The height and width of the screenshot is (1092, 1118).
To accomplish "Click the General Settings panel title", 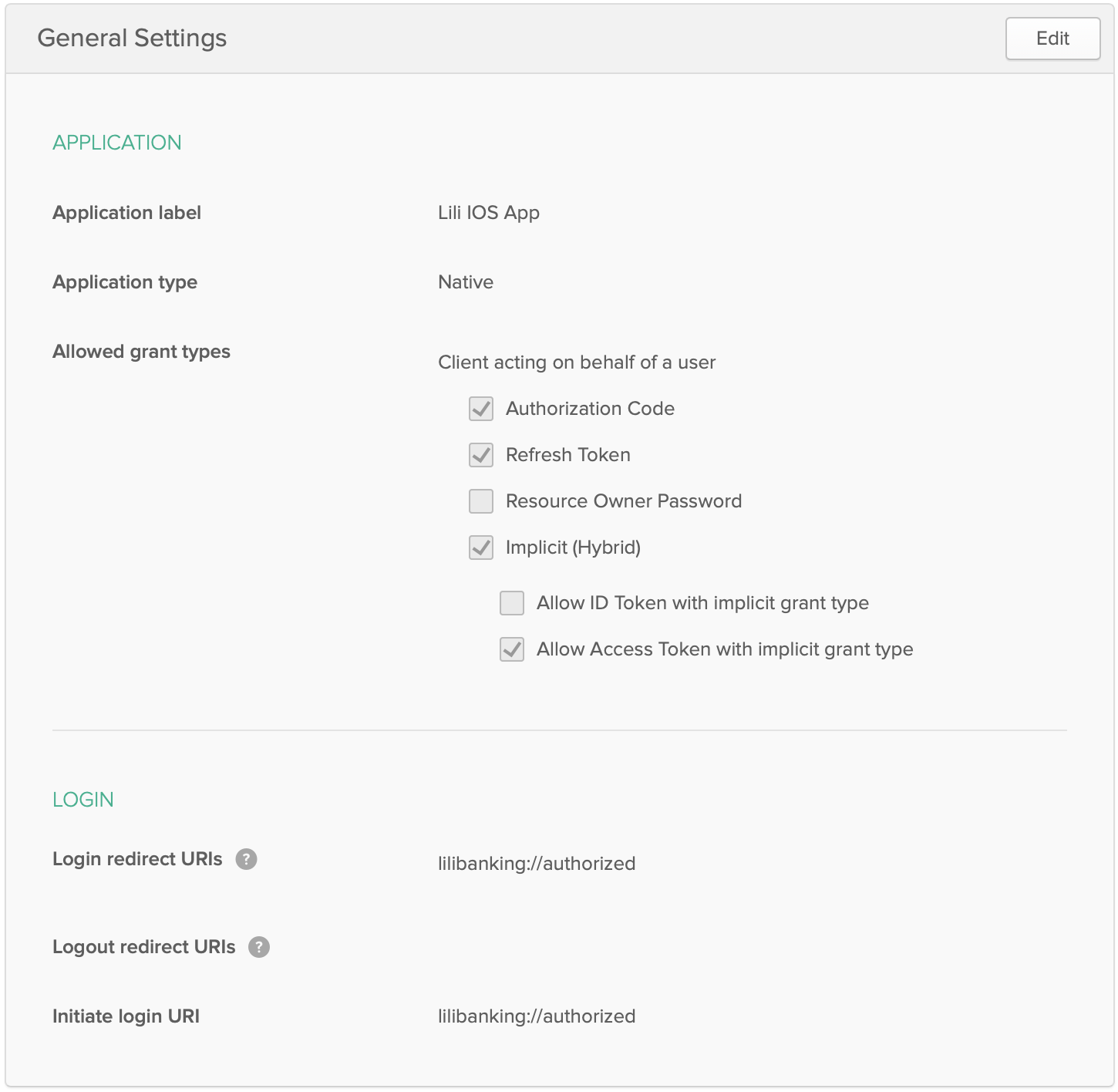I will pos(132,39).
